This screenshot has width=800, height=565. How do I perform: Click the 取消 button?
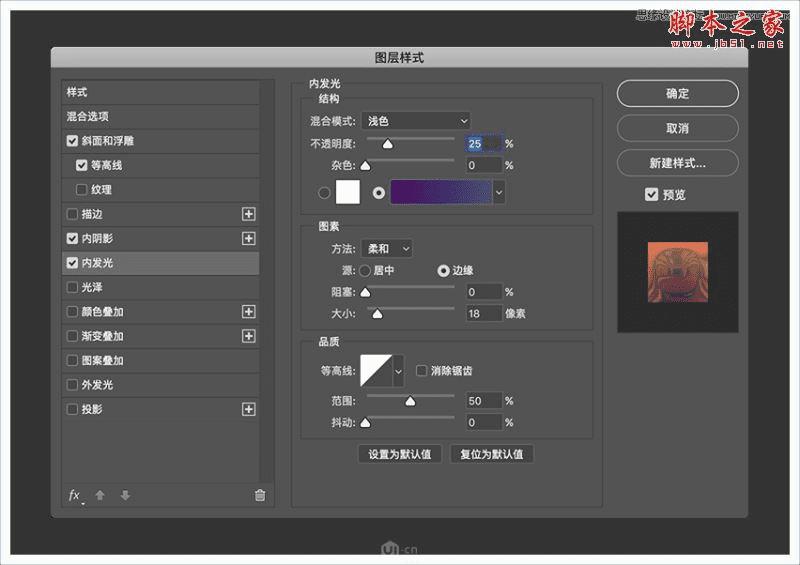(x=678, y=128)
